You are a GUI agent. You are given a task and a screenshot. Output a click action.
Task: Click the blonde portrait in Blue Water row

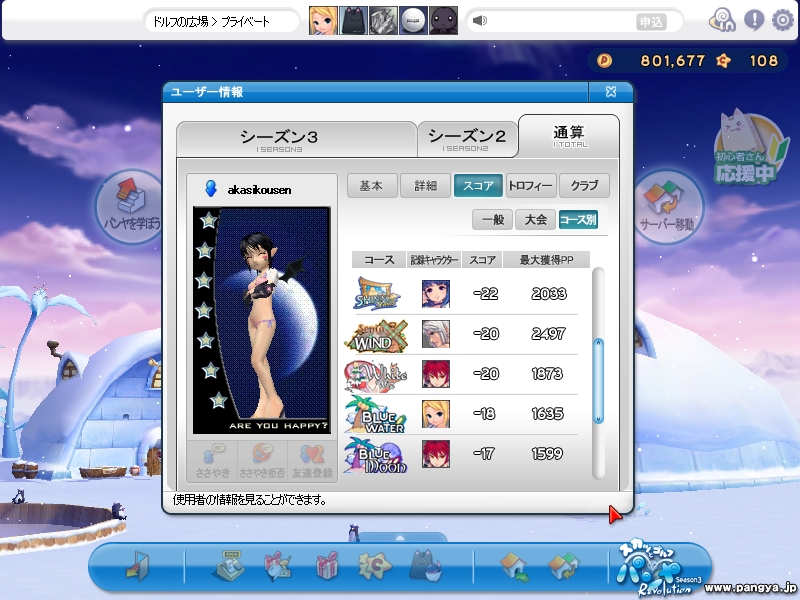(x=436, y=414)
